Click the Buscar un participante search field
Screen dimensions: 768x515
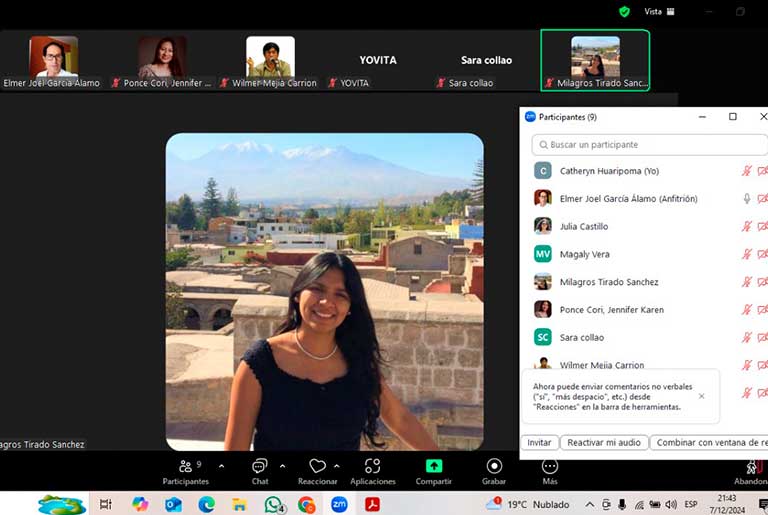coord(649,145)
